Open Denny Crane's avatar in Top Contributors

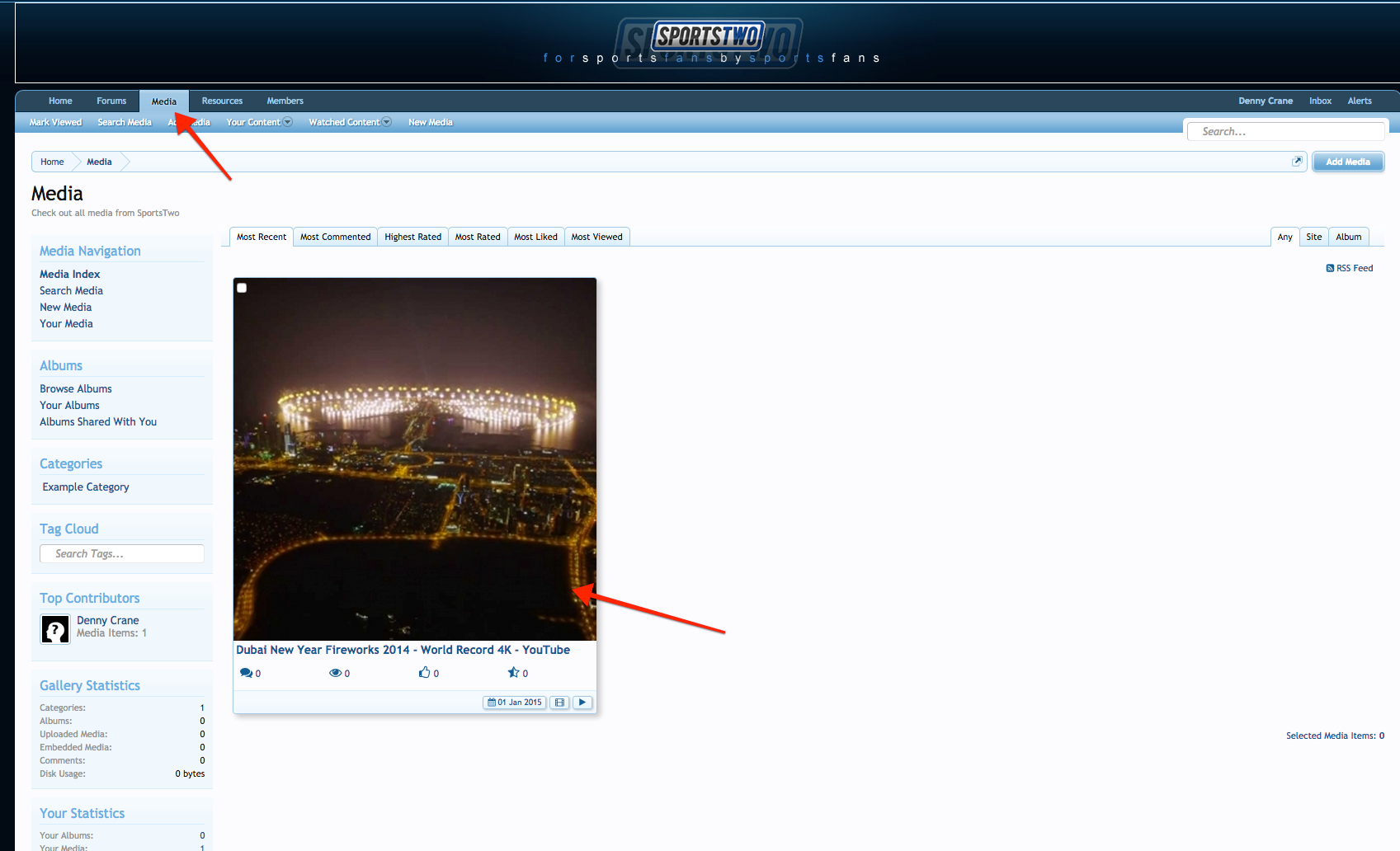click(55, 629)
